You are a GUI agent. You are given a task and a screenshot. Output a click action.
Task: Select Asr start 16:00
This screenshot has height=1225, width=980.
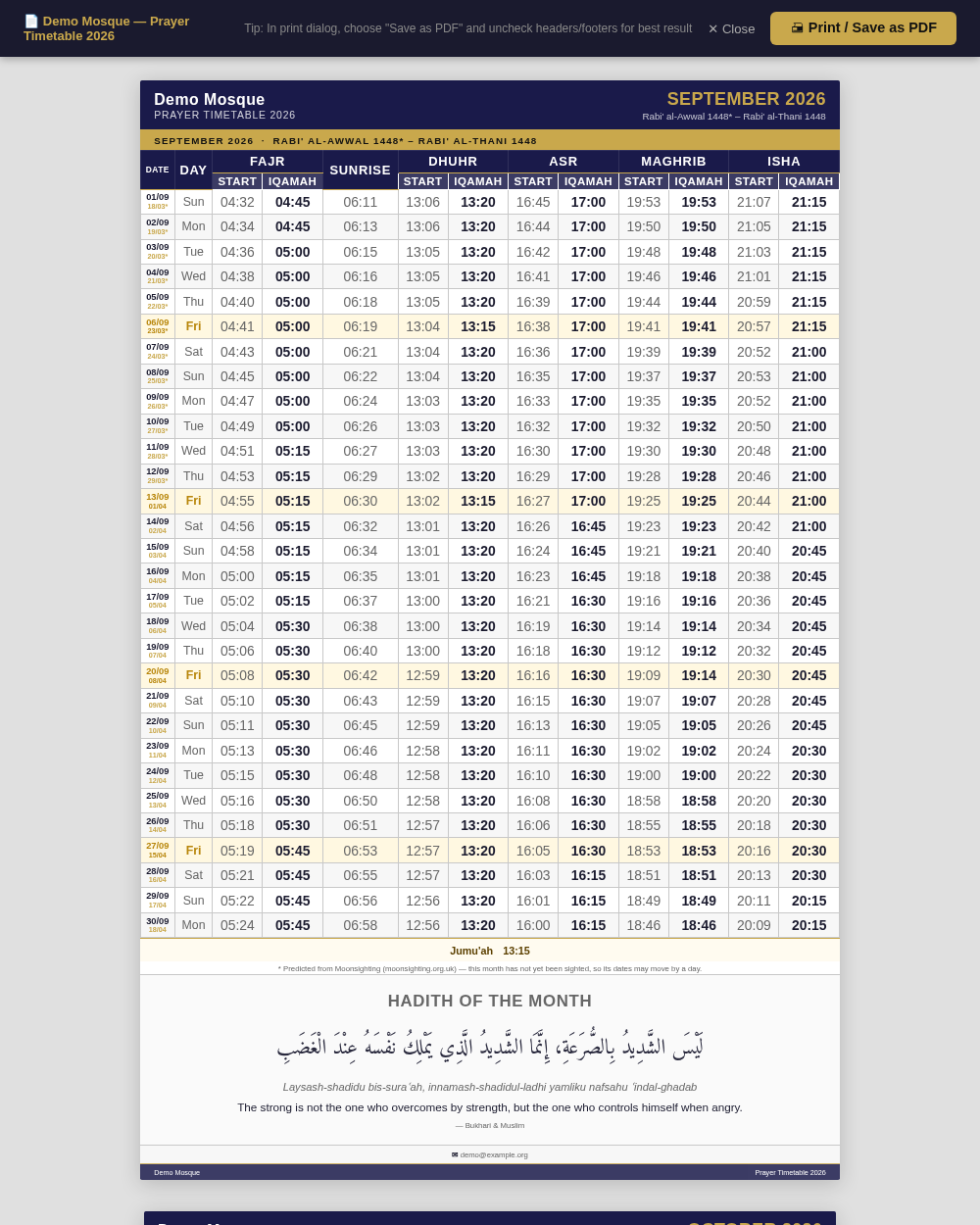tap(533, 925)
